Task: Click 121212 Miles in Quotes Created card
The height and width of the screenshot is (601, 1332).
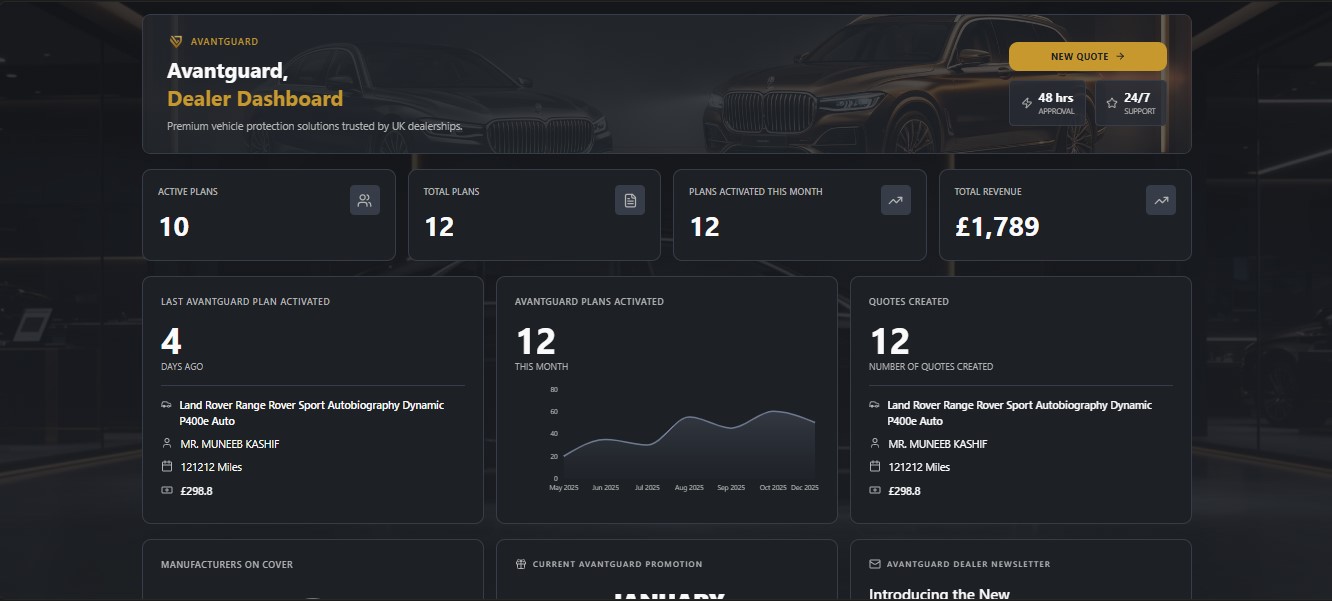Action: [918, 467]
